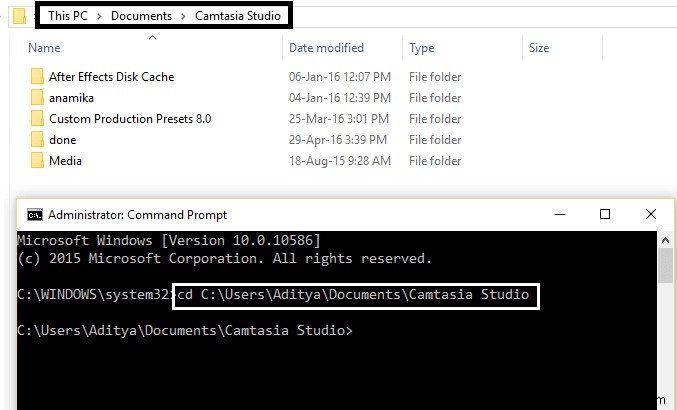Select the done folder icon
The image size is (677, 410).
37,140
